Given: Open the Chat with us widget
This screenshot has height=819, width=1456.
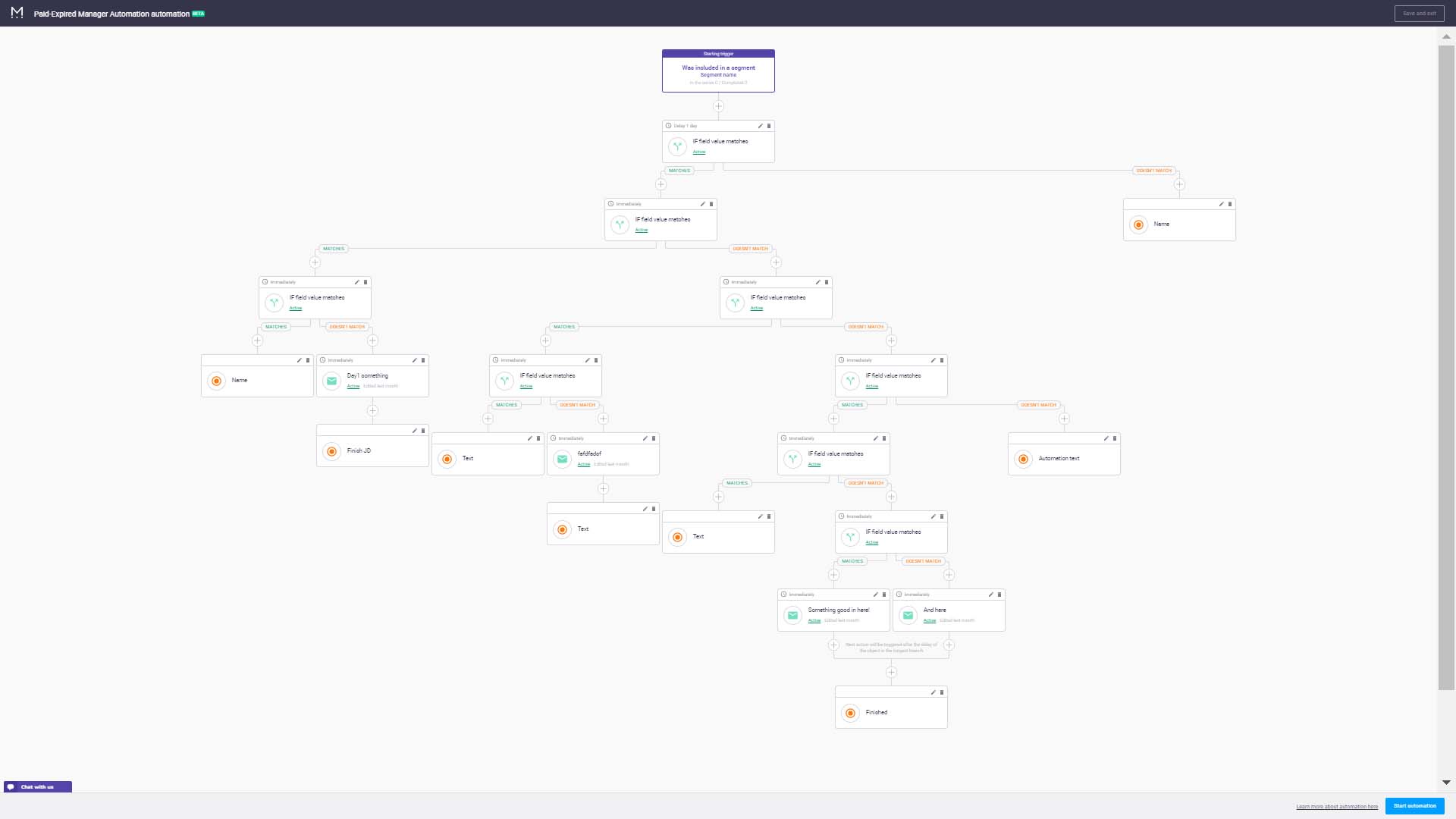Looking at the screenshot, I should pos(38,787).
